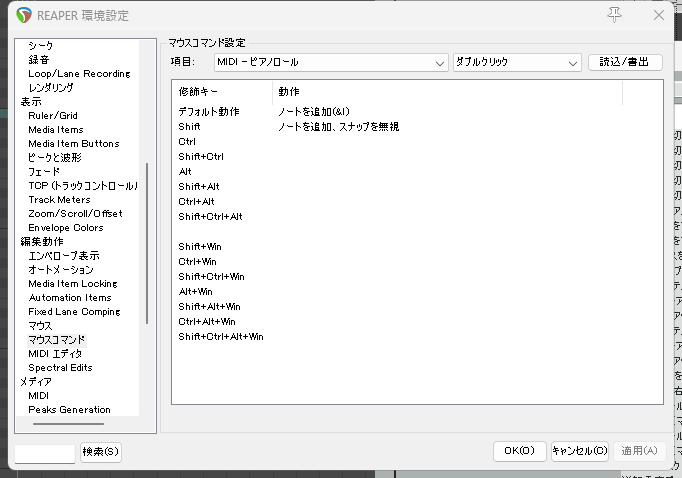Select the マウスコマンド tree item
This screenshot has height=478, width=682.
click(x=57, y=340)
